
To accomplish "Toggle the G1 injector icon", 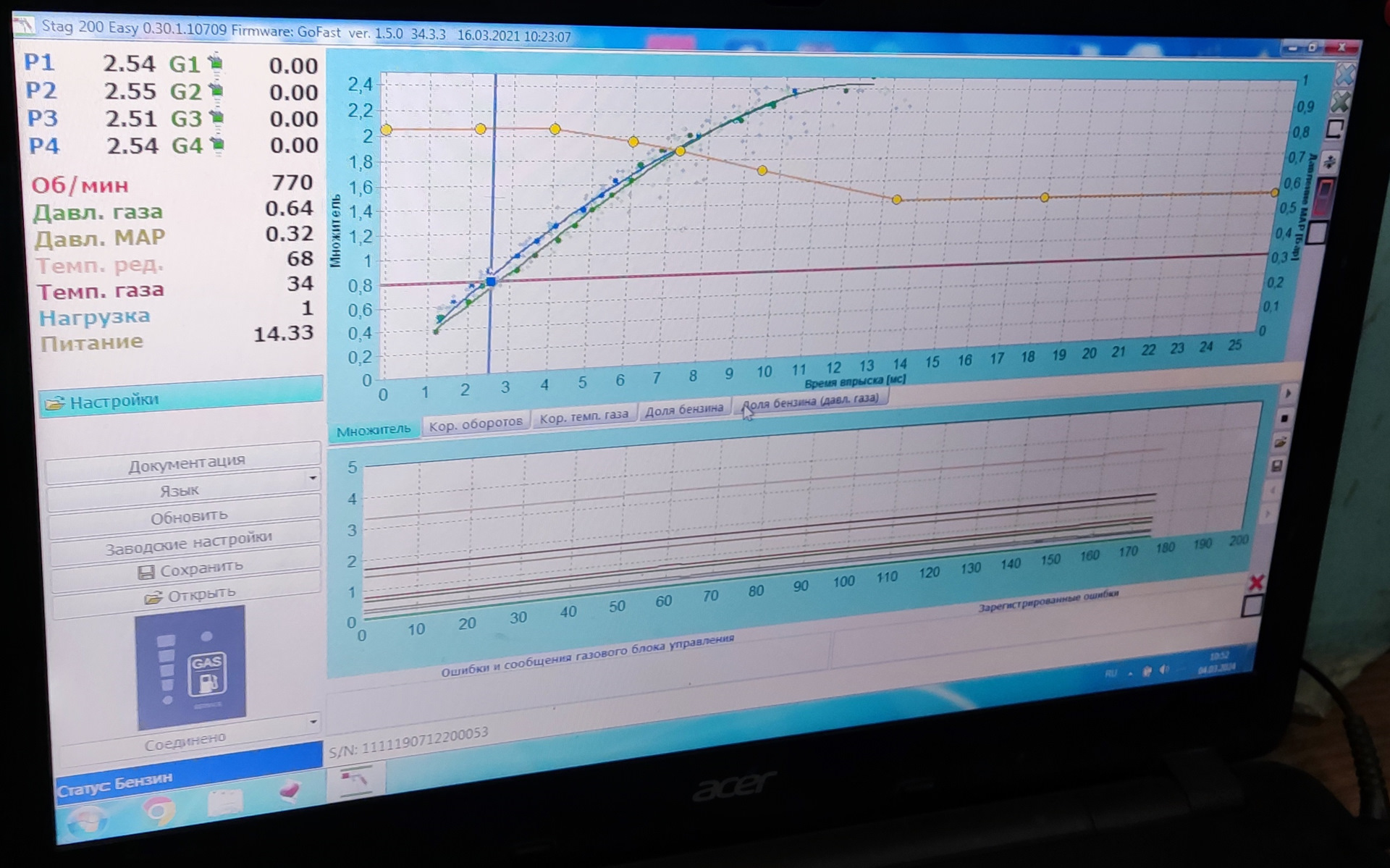I will 215,64.
